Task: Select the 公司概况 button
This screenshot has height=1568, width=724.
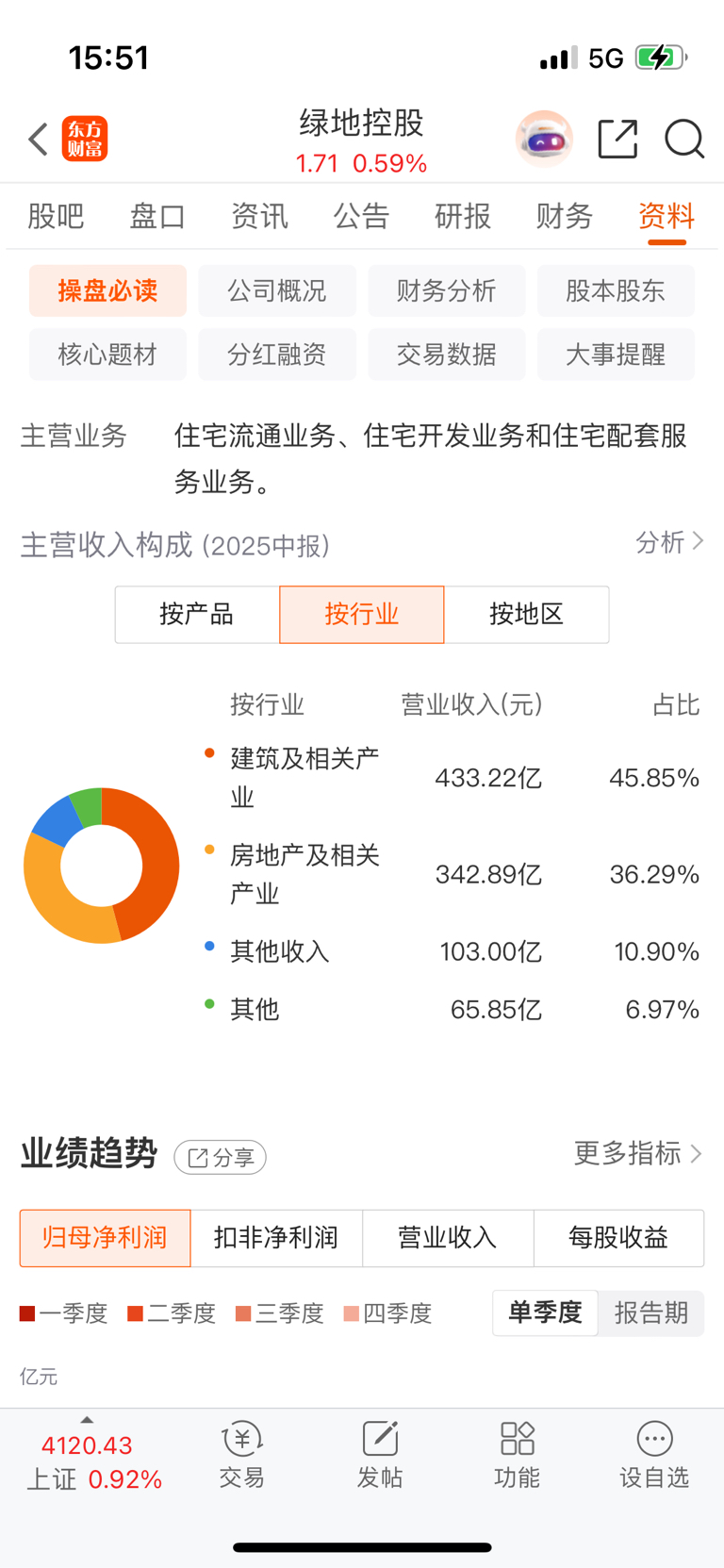Action: coord(277,290)
